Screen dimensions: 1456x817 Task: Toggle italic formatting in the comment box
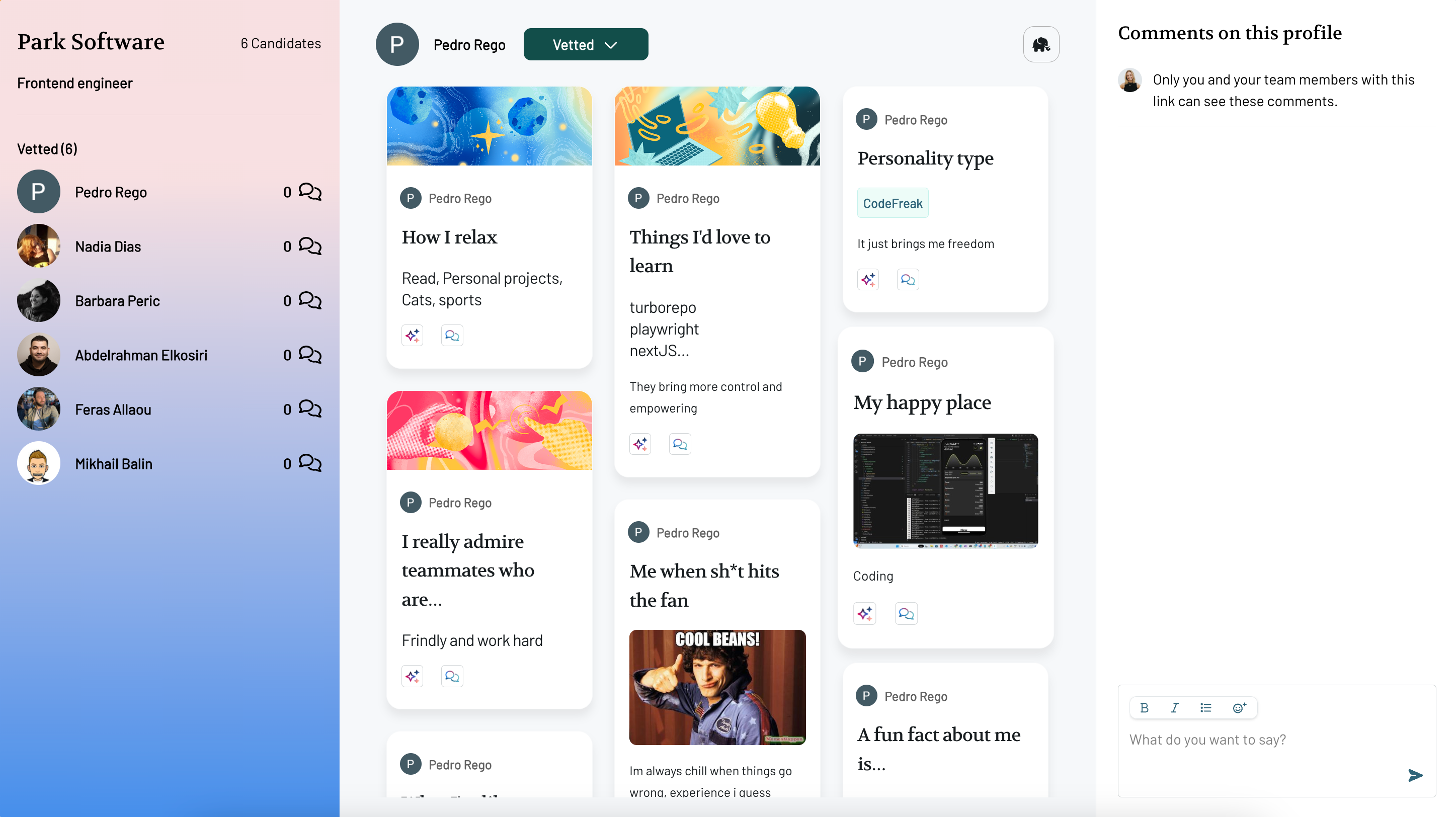click(1175, 708)
